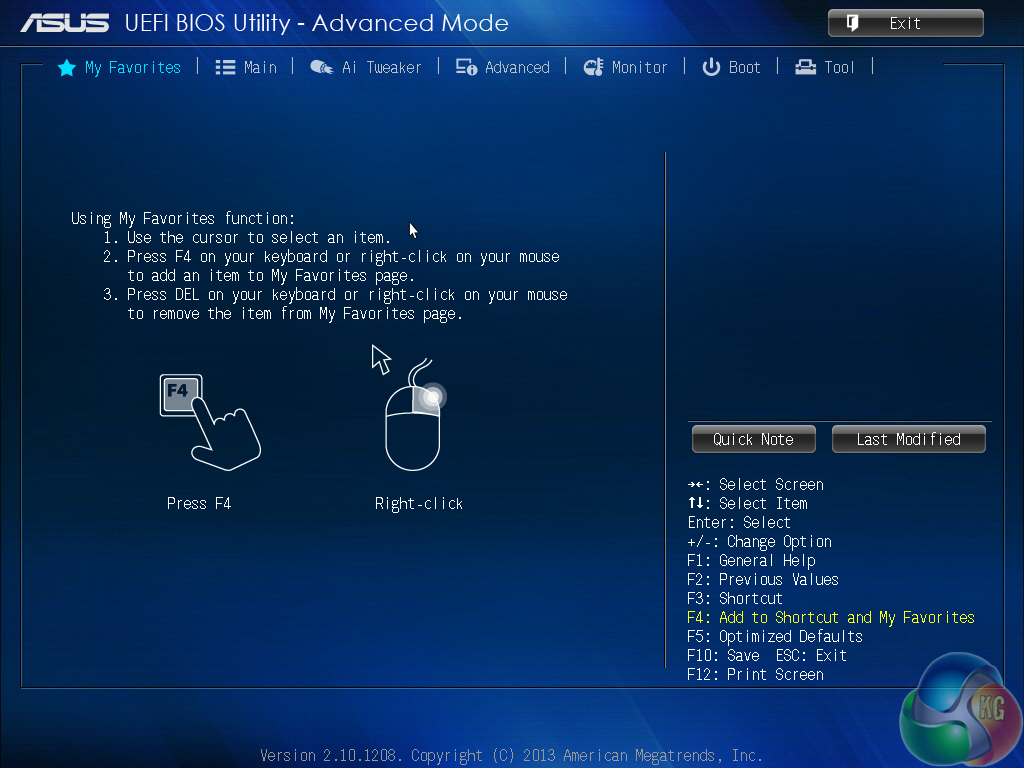Click the 'Press F4' caption
This screenshot has height=768, width=1024.
click(x=199, y=504)
